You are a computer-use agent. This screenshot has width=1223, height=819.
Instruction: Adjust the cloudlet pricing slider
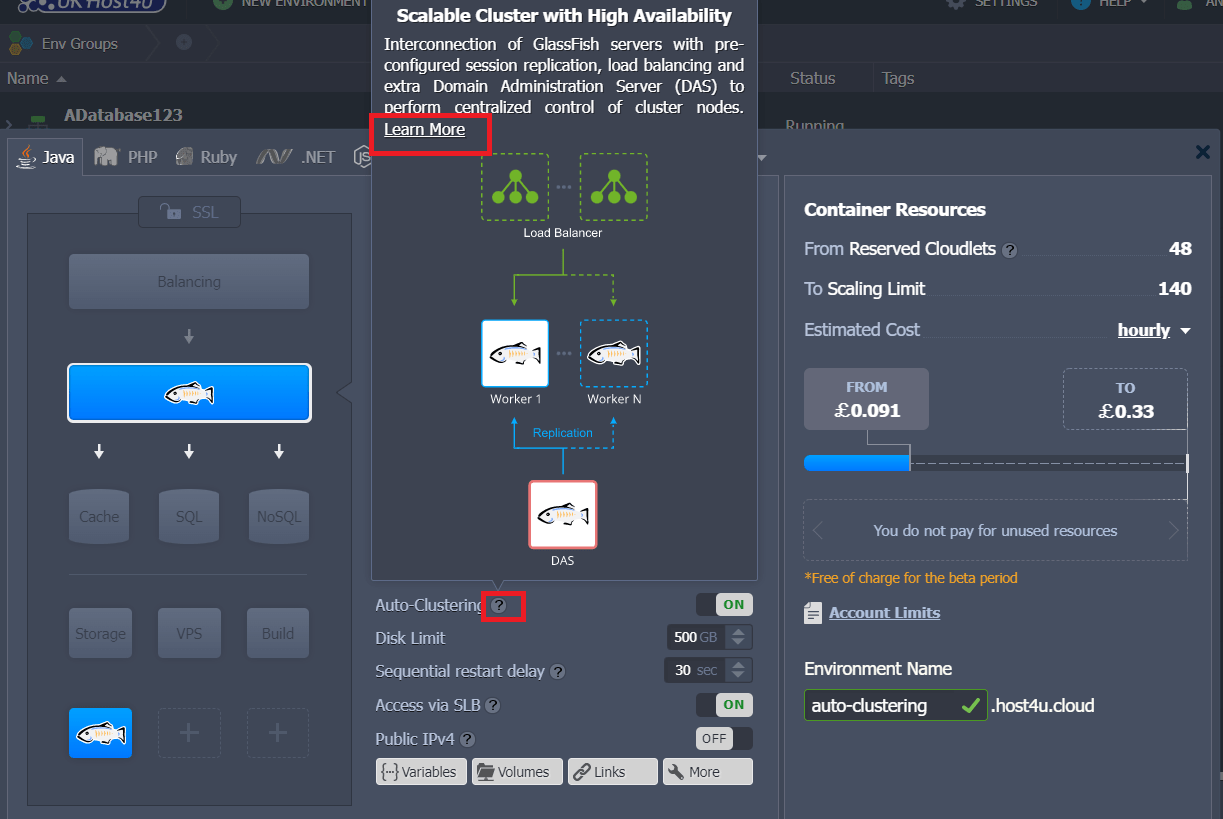[x=910, y=462]
